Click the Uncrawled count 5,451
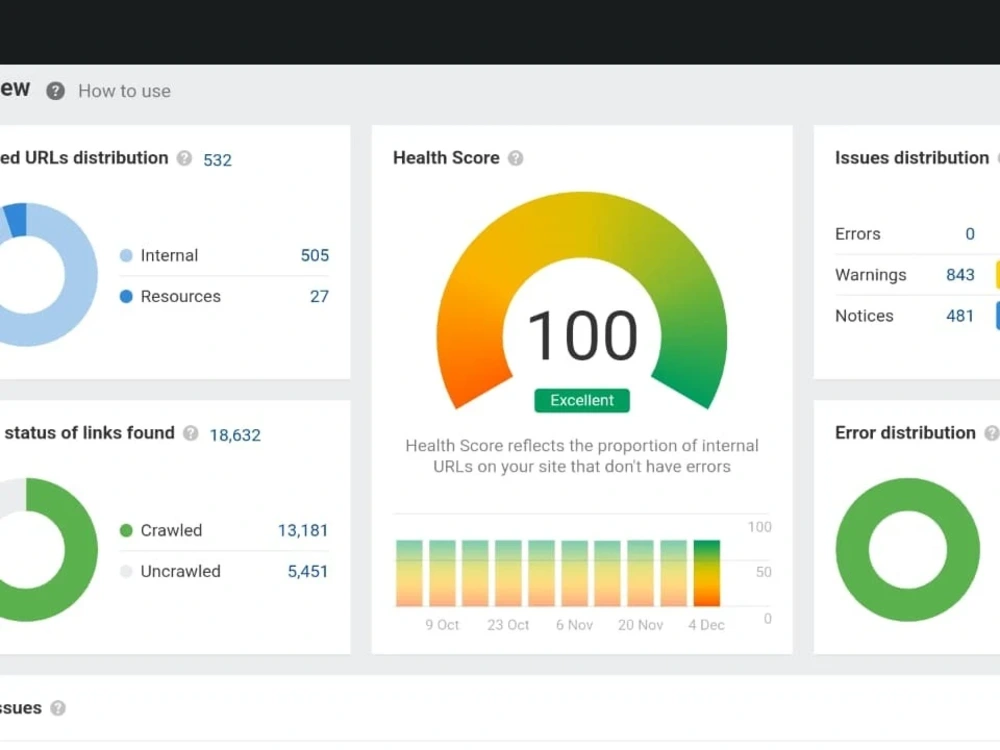Image resolution: width=1000 pixels, height=750 pixels. point(307,571)
